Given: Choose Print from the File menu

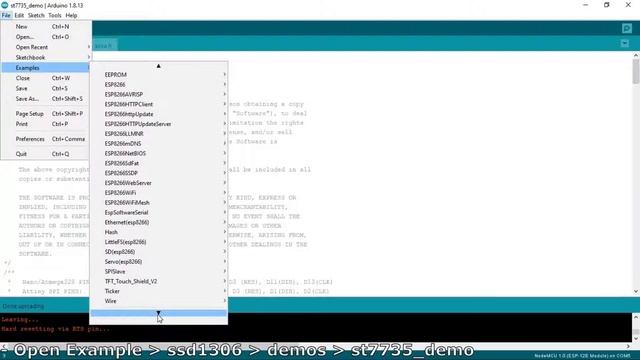Looking at the screenshot, I should 46,124.
